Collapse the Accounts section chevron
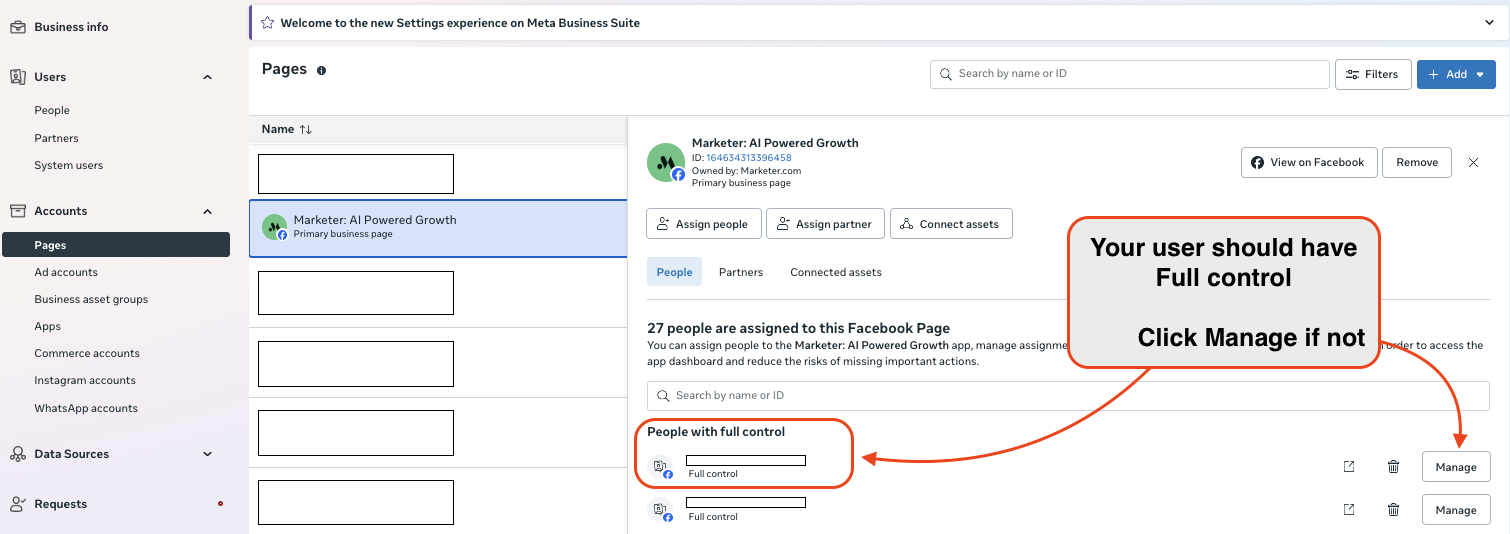1510x534 pixels. [208, 211]
